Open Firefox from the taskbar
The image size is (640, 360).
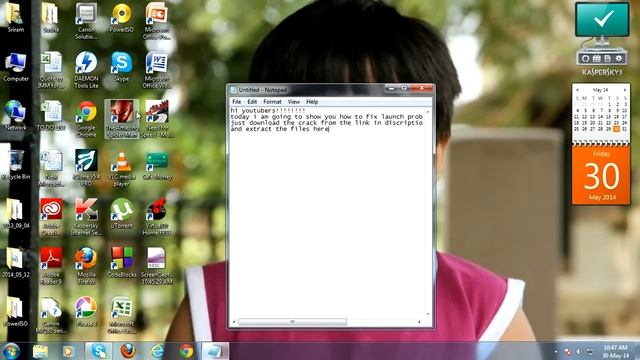point(128,351)
